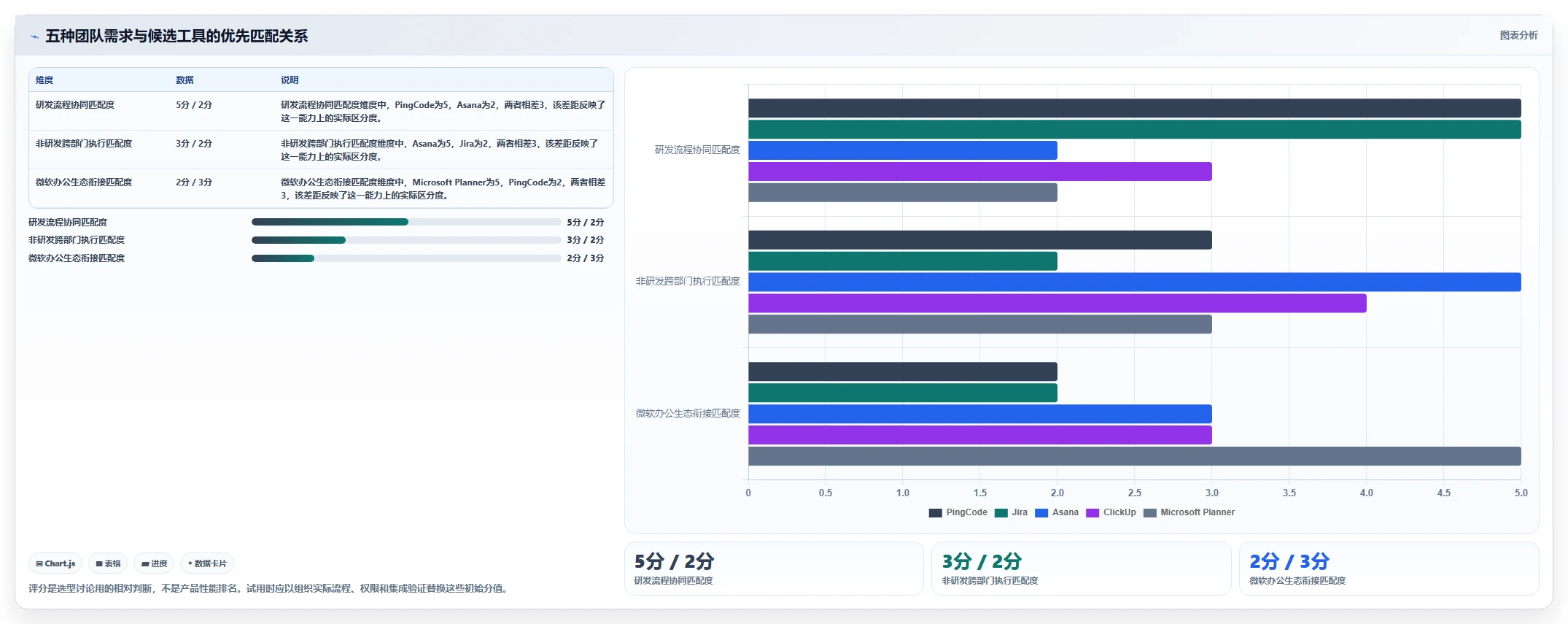Click the Microsoft Planner bar in 非研发跨部门执行匹配度 group
This screenshot has width=1568, height=624.
(x=980, y=324)
